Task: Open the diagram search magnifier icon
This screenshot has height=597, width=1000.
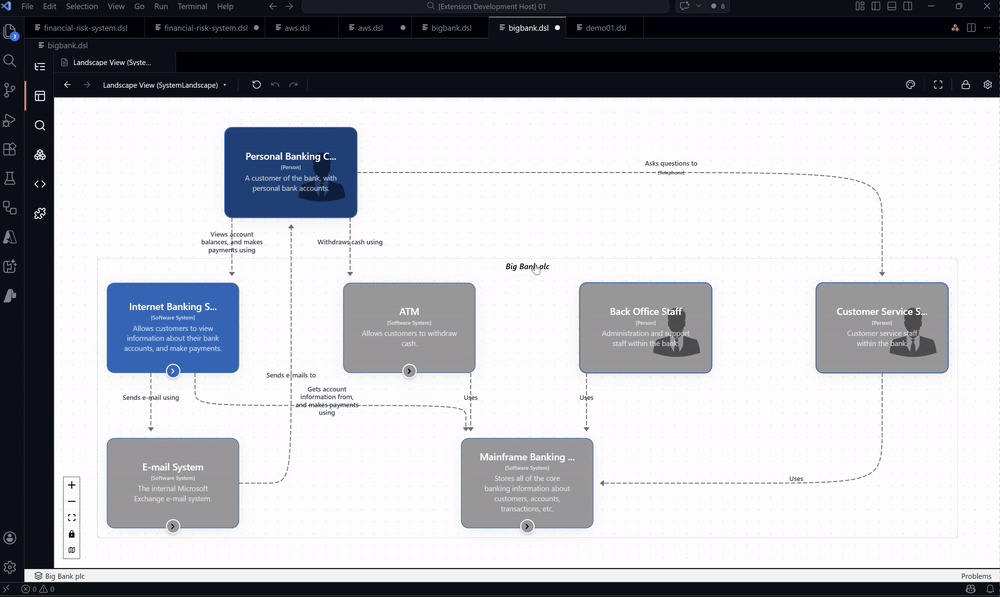Action: click(x=40, y=125)
